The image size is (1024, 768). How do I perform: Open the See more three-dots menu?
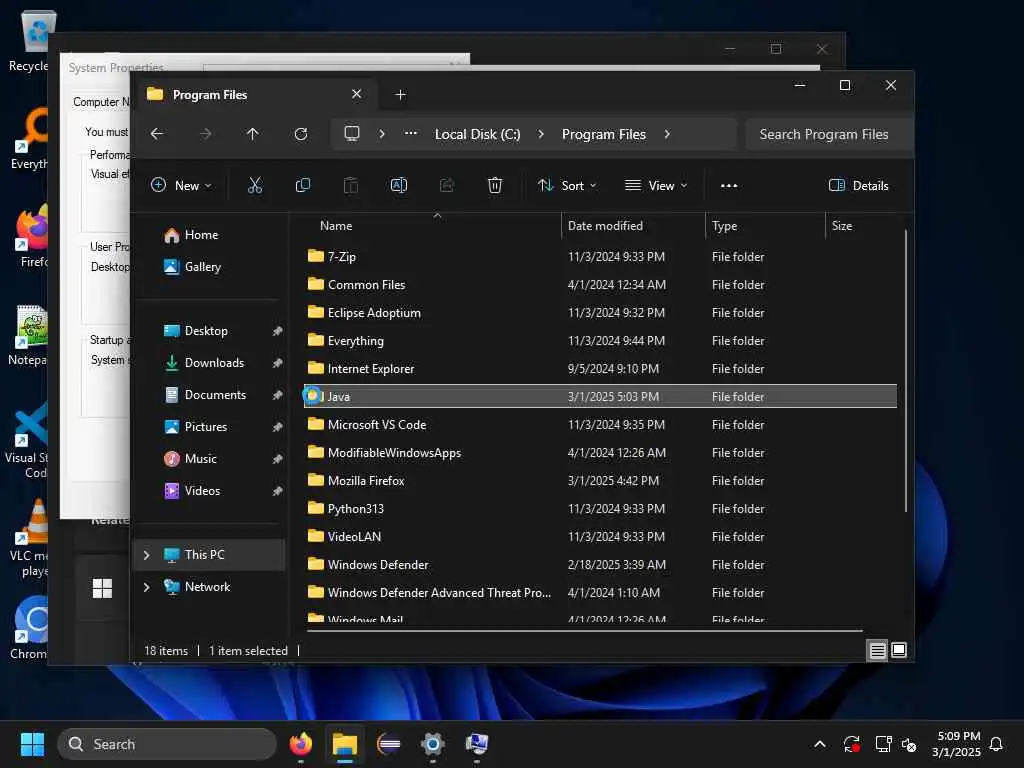pyautogui.click(x=729, y=185)
